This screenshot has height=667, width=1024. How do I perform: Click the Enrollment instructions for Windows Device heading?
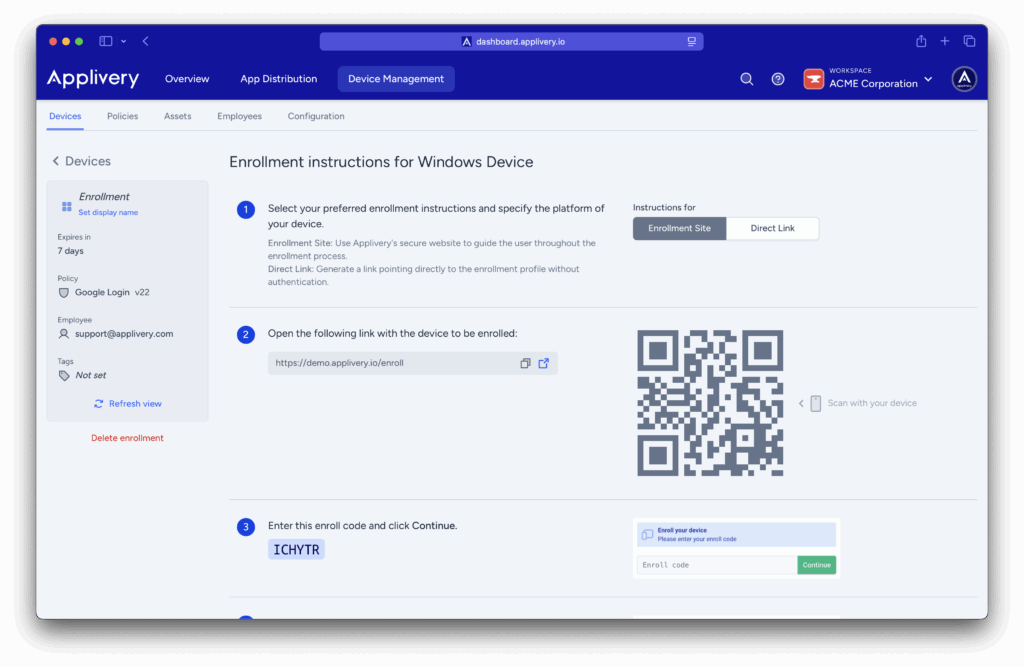click(381, 162)
